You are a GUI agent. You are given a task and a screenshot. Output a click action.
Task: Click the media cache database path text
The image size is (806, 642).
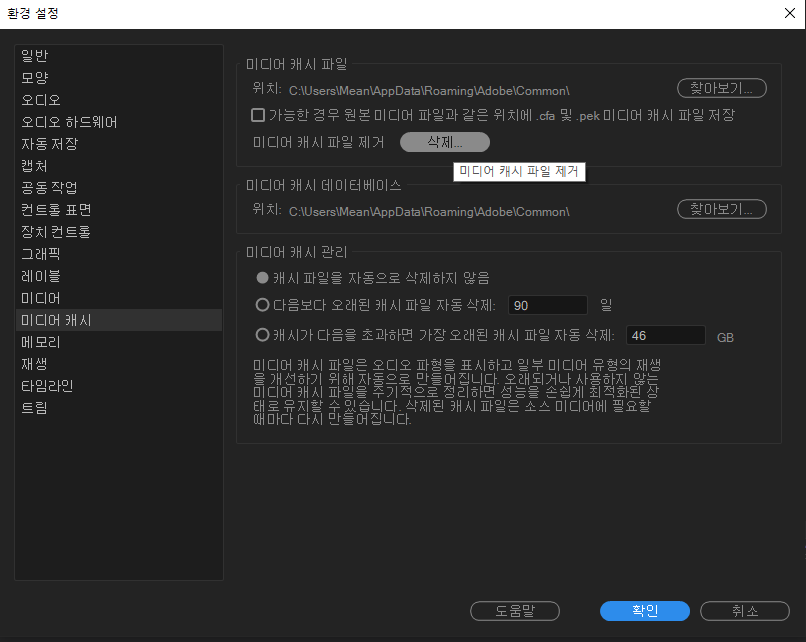coord(429,212)
